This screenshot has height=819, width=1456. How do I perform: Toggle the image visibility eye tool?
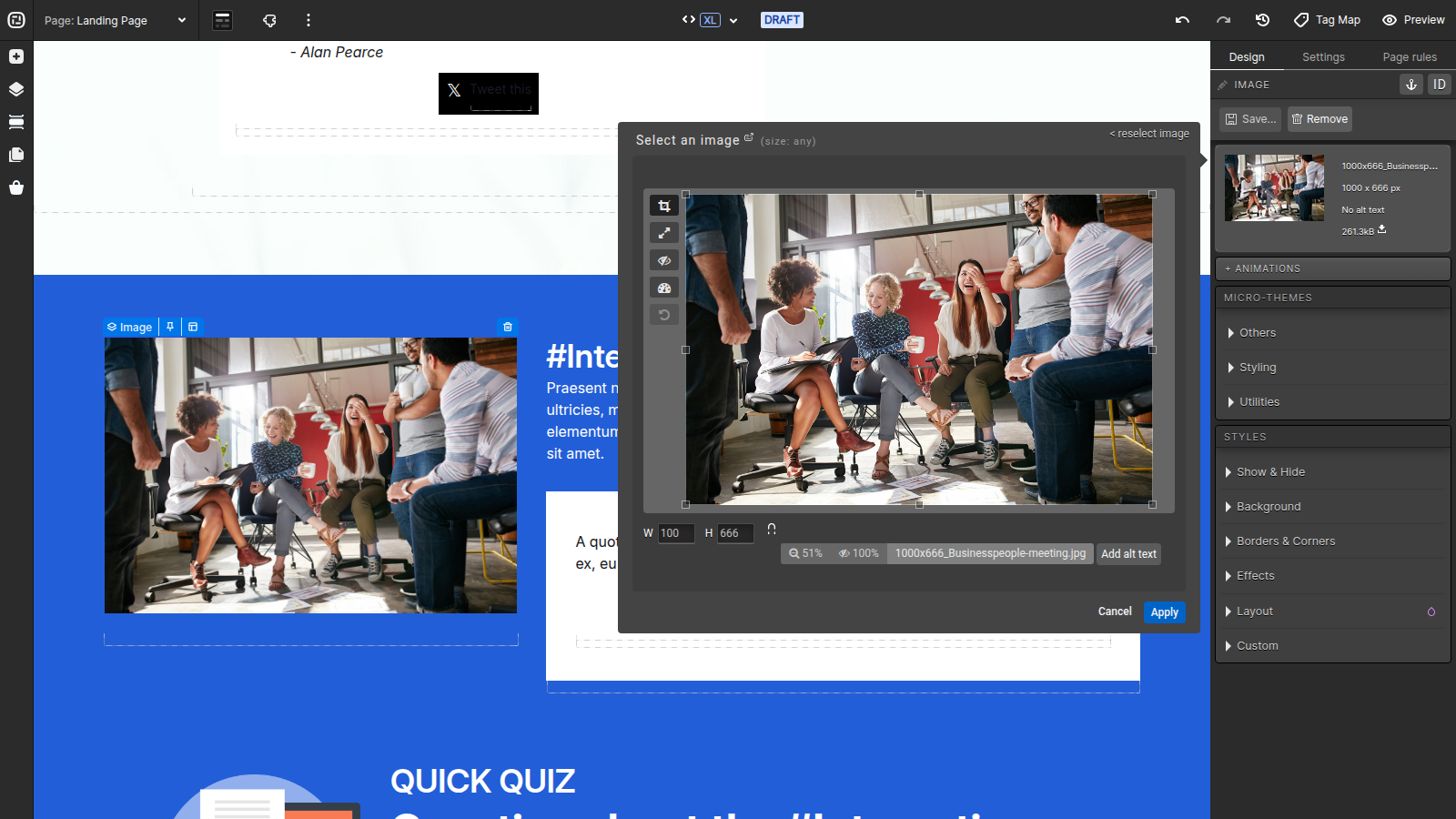[x=664, y=260]
